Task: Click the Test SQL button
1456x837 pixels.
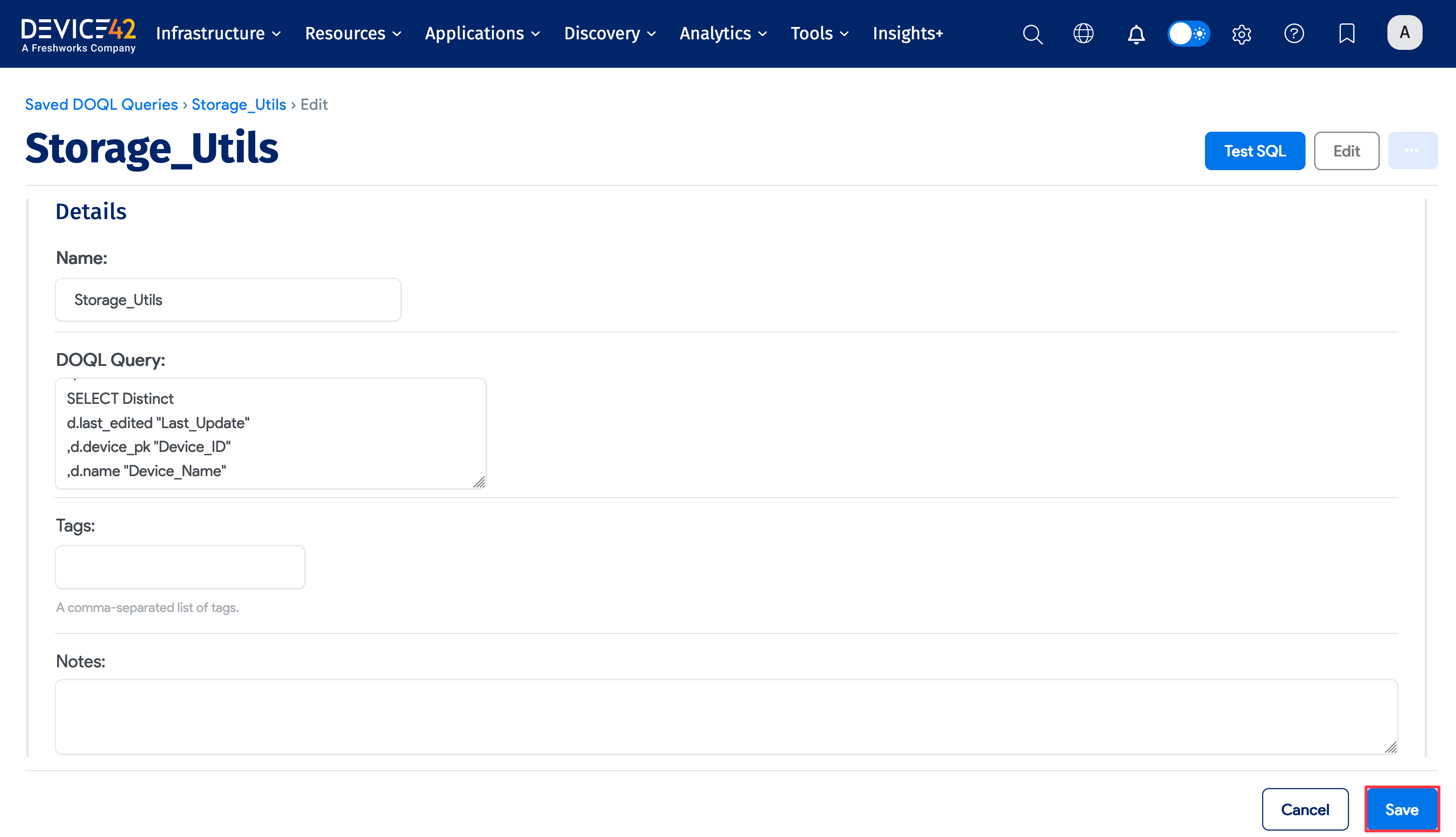Action: click(x=1255, y=150)
